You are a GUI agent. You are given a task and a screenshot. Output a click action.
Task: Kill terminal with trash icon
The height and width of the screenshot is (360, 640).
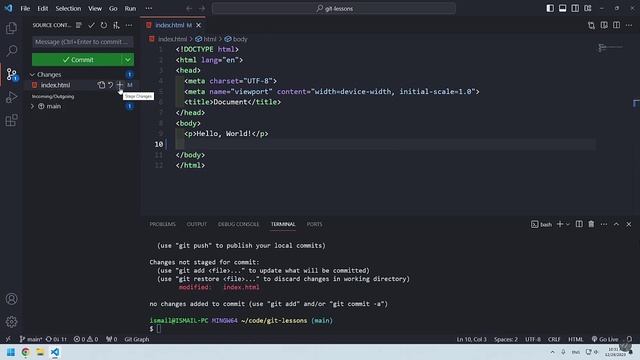pyautogui.click(x=591, y=224)
